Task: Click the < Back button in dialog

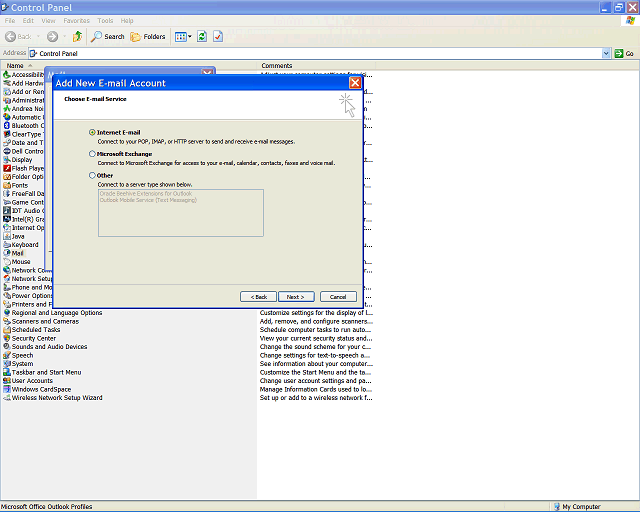Action: [258, 297]
